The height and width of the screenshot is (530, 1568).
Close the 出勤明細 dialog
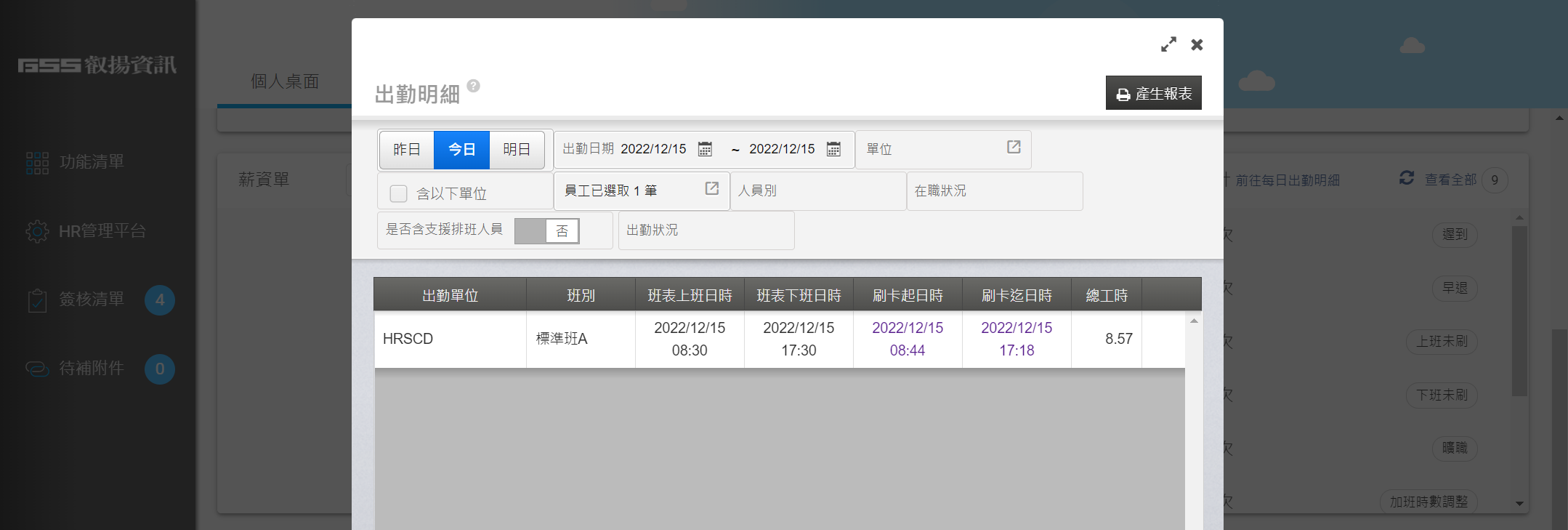click(x=1197, y=45)
